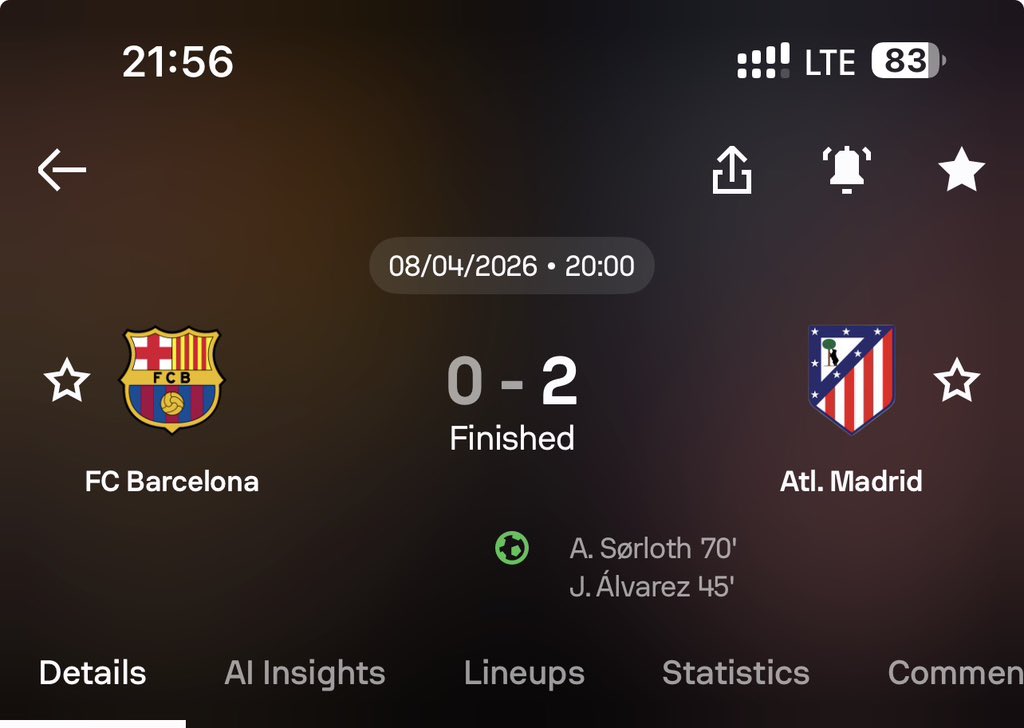Tap the FC Barcelona team name
Viewport: 1024px width, 728px height.
172,481
